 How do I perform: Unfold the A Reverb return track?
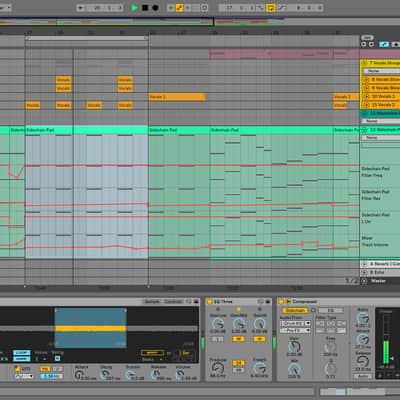tap(364, 264)
